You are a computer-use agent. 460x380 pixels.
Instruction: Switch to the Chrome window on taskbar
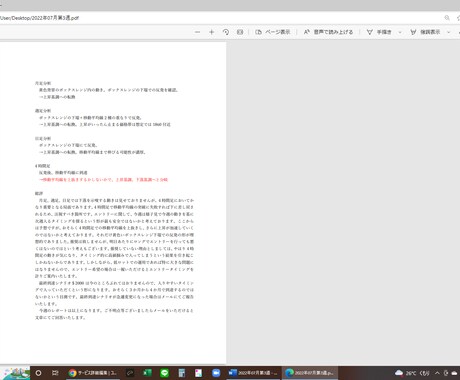tap(93, 373)
